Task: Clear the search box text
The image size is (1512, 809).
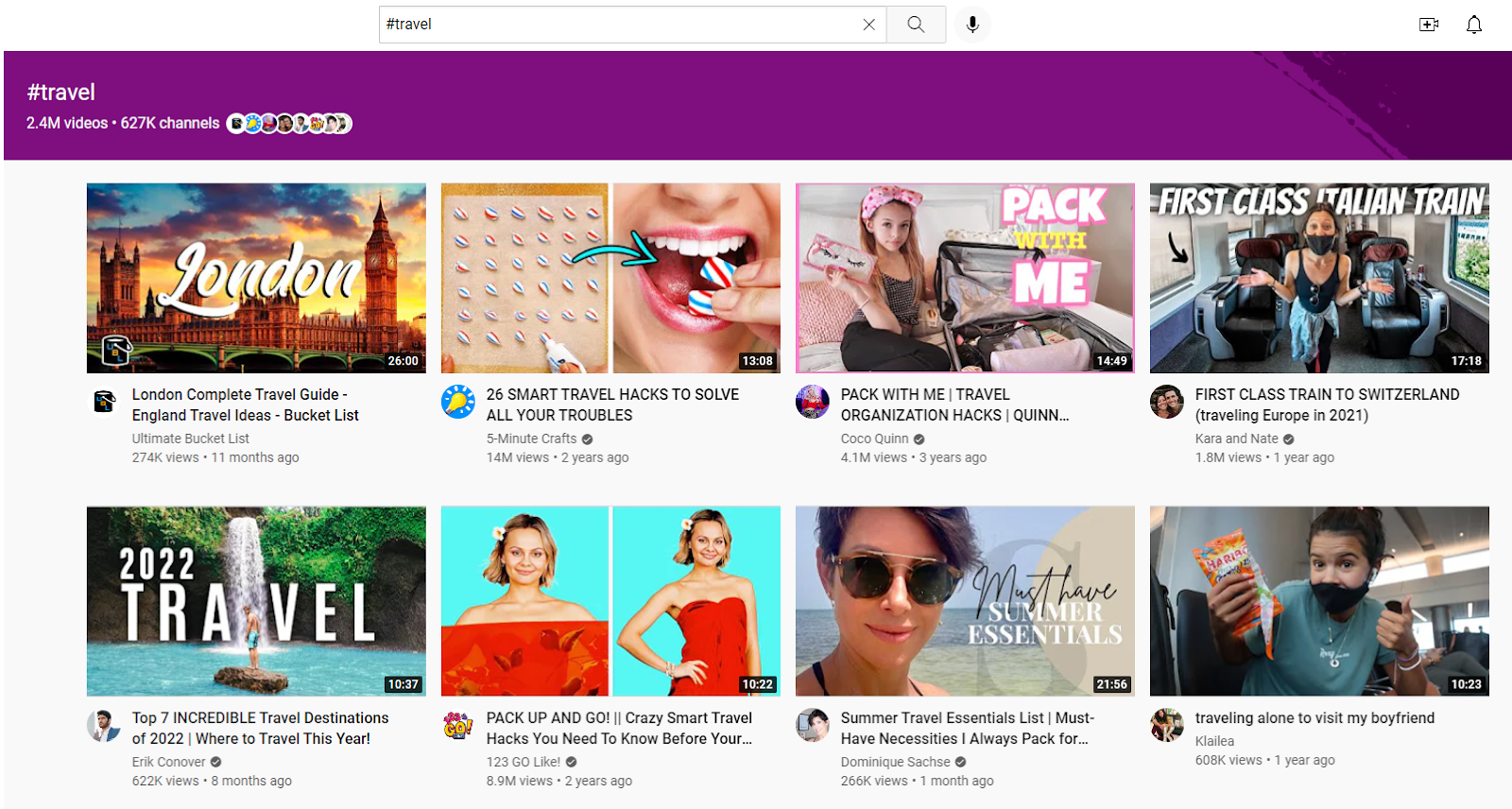Action: (868, 25)
